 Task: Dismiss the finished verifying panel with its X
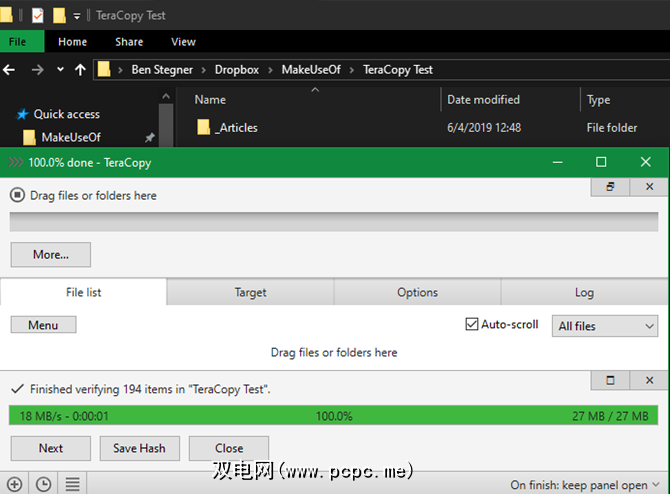649,381
